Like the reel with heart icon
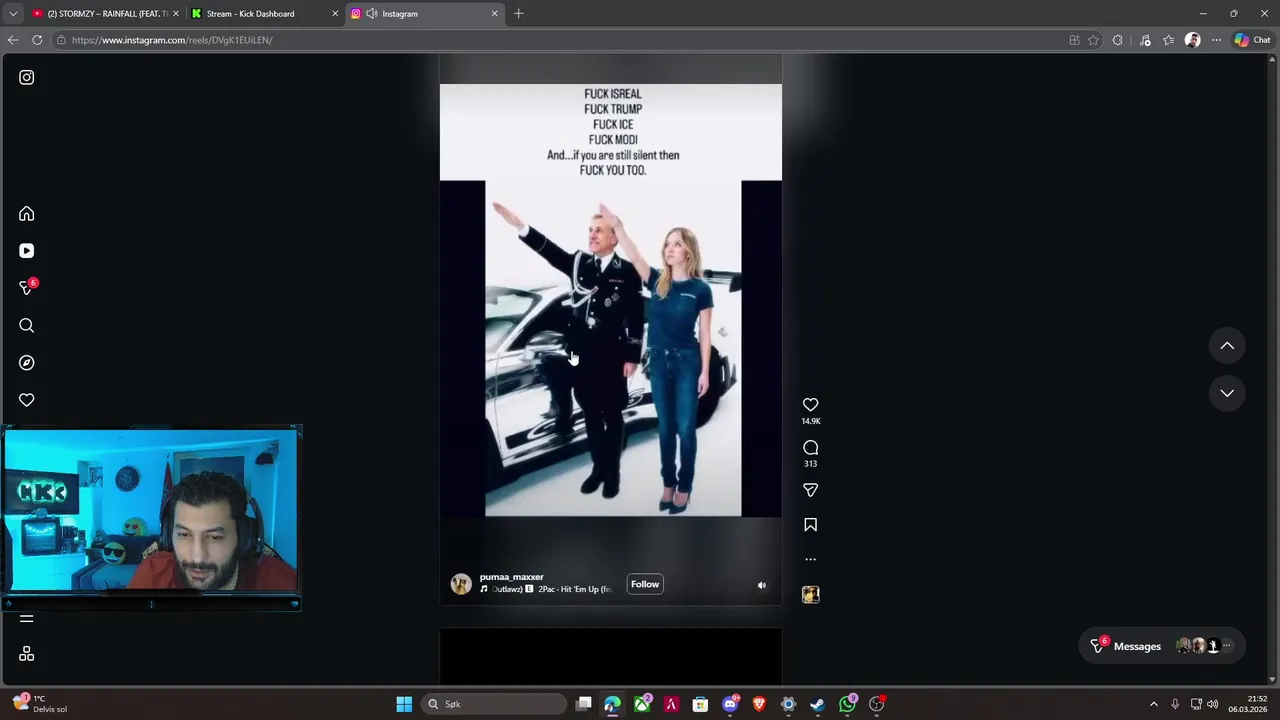Screen dimensions: 1280x720 click(811, 405)
